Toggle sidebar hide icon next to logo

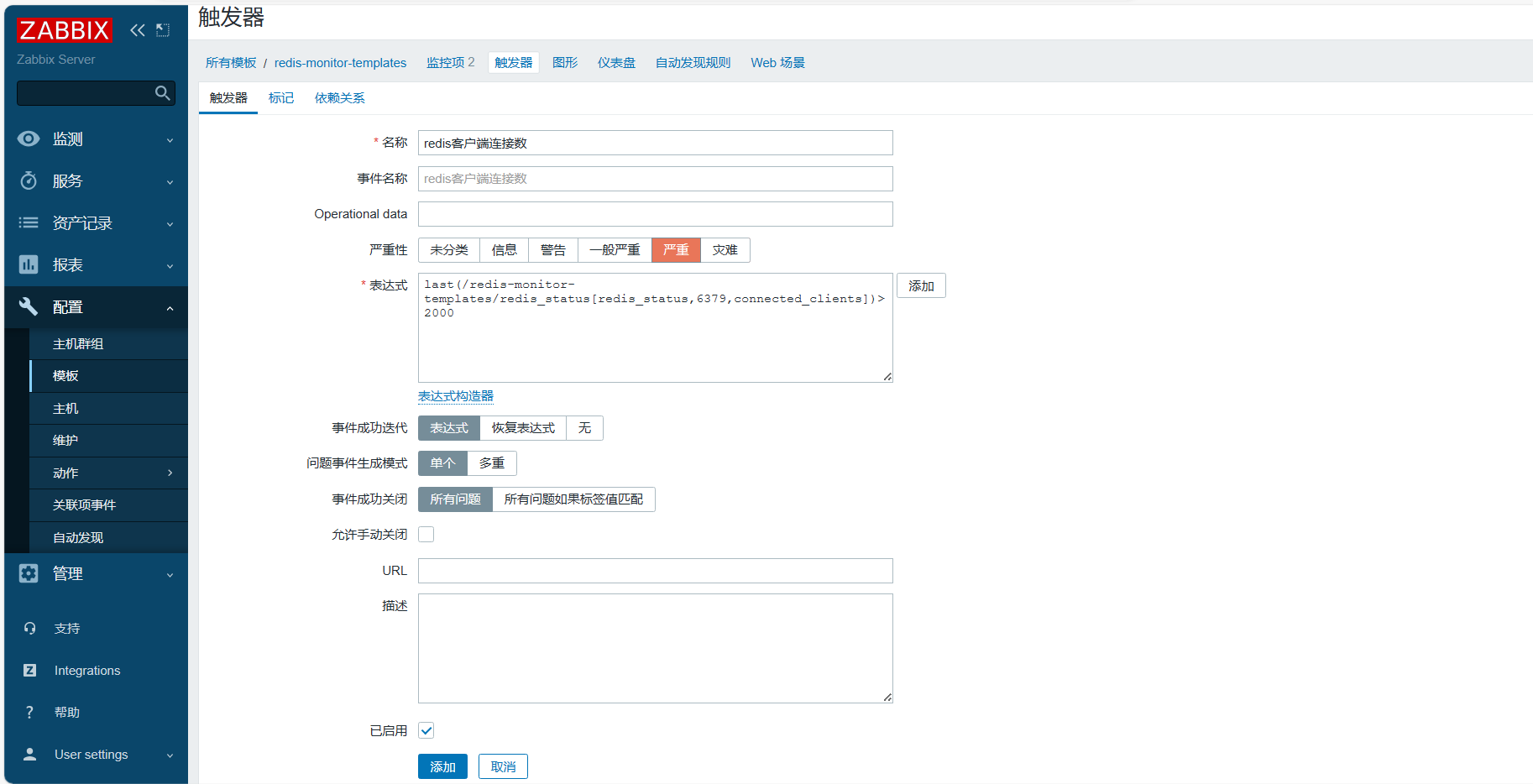[163, 30]
